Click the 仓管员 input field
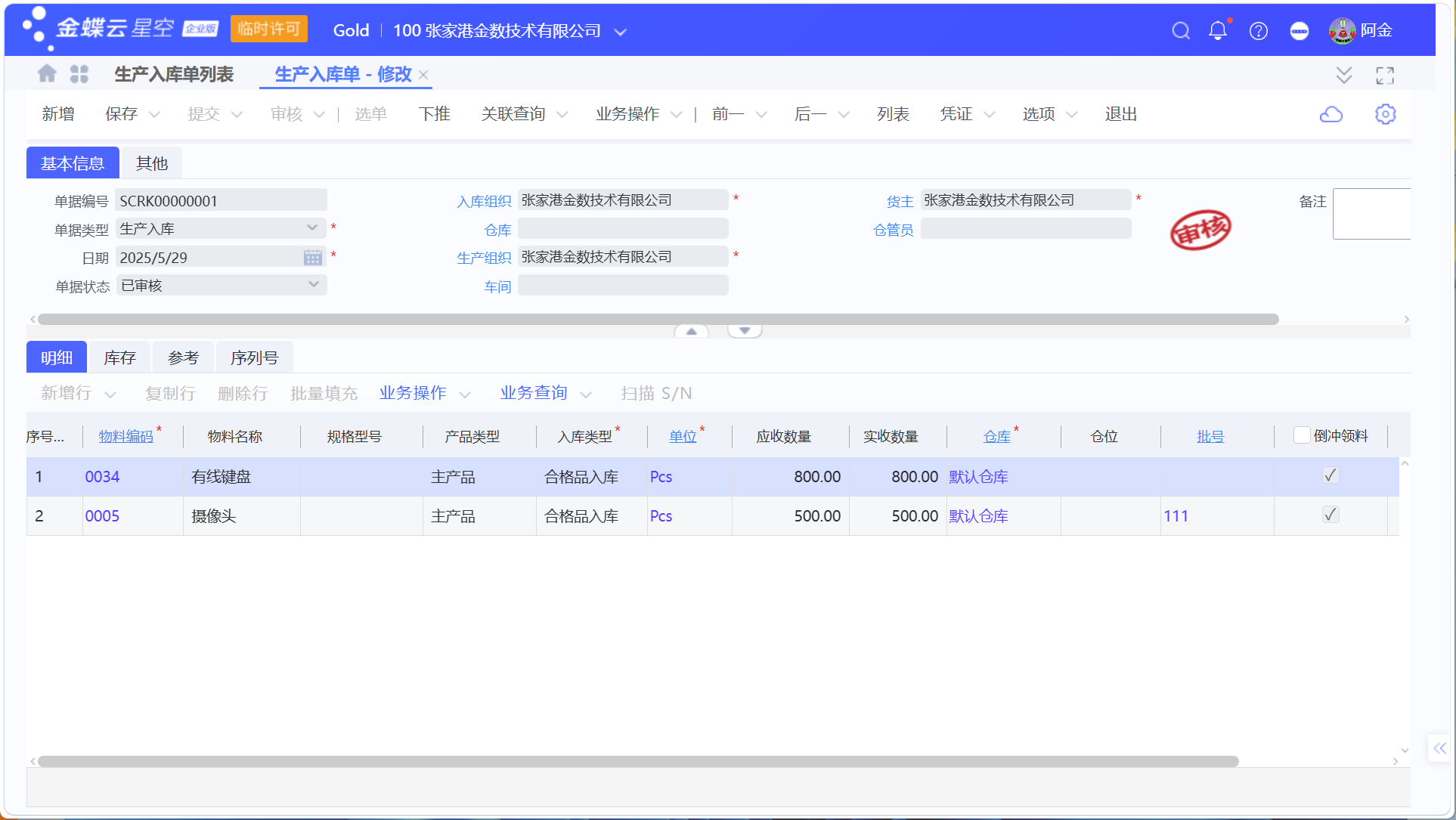Viewport: 1456px width, 820px height. point(1026,229)
